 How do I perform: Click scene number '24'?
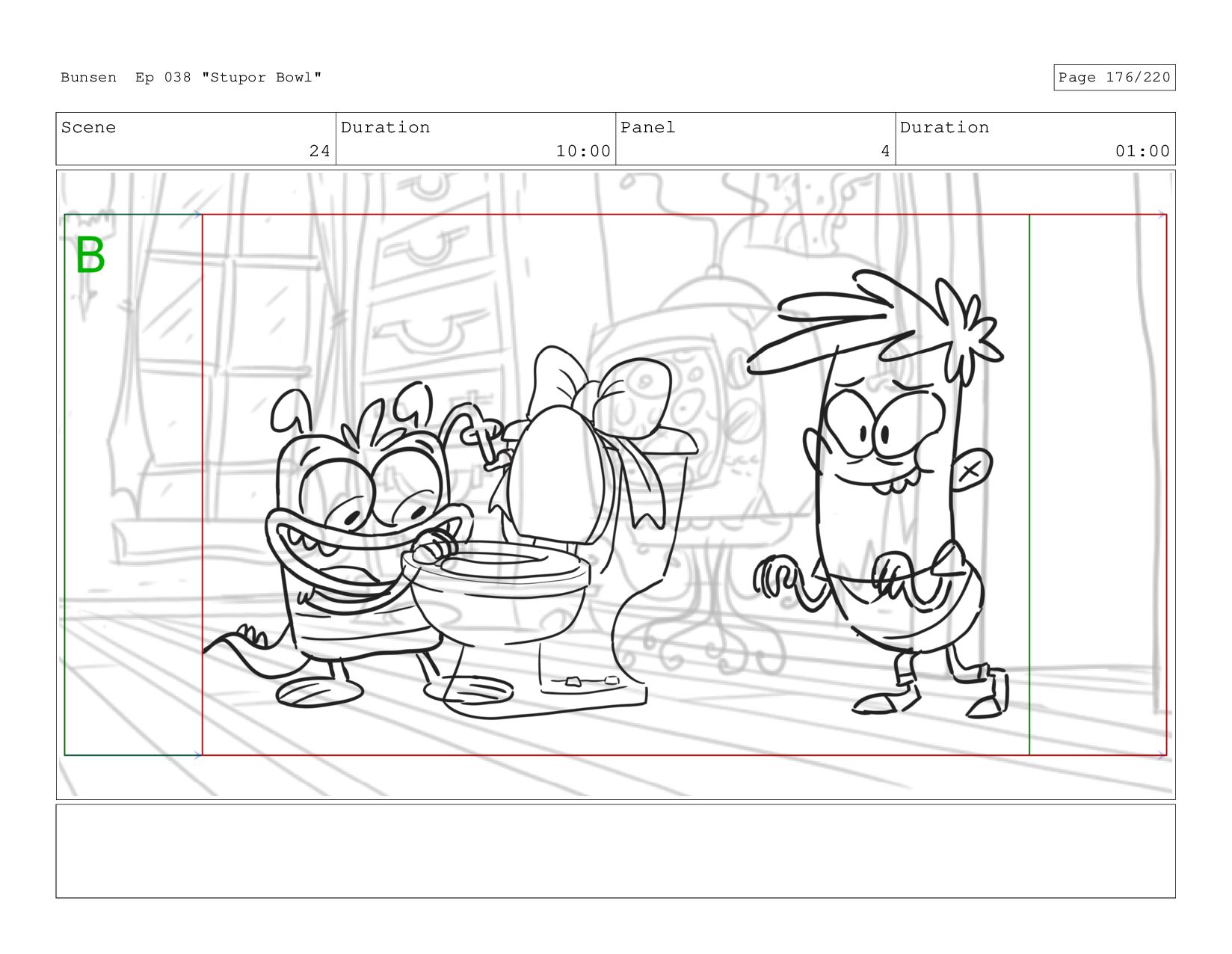click(319, 152)
